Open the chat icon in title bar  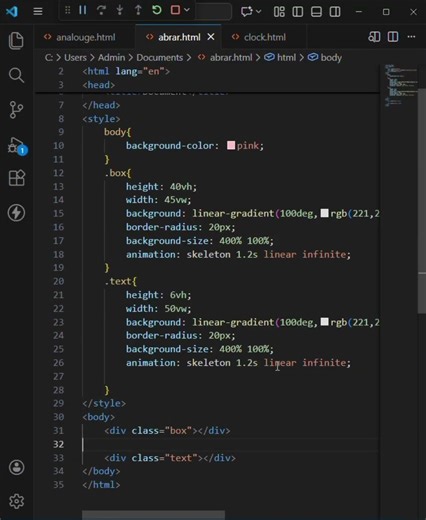click(247, 12)
